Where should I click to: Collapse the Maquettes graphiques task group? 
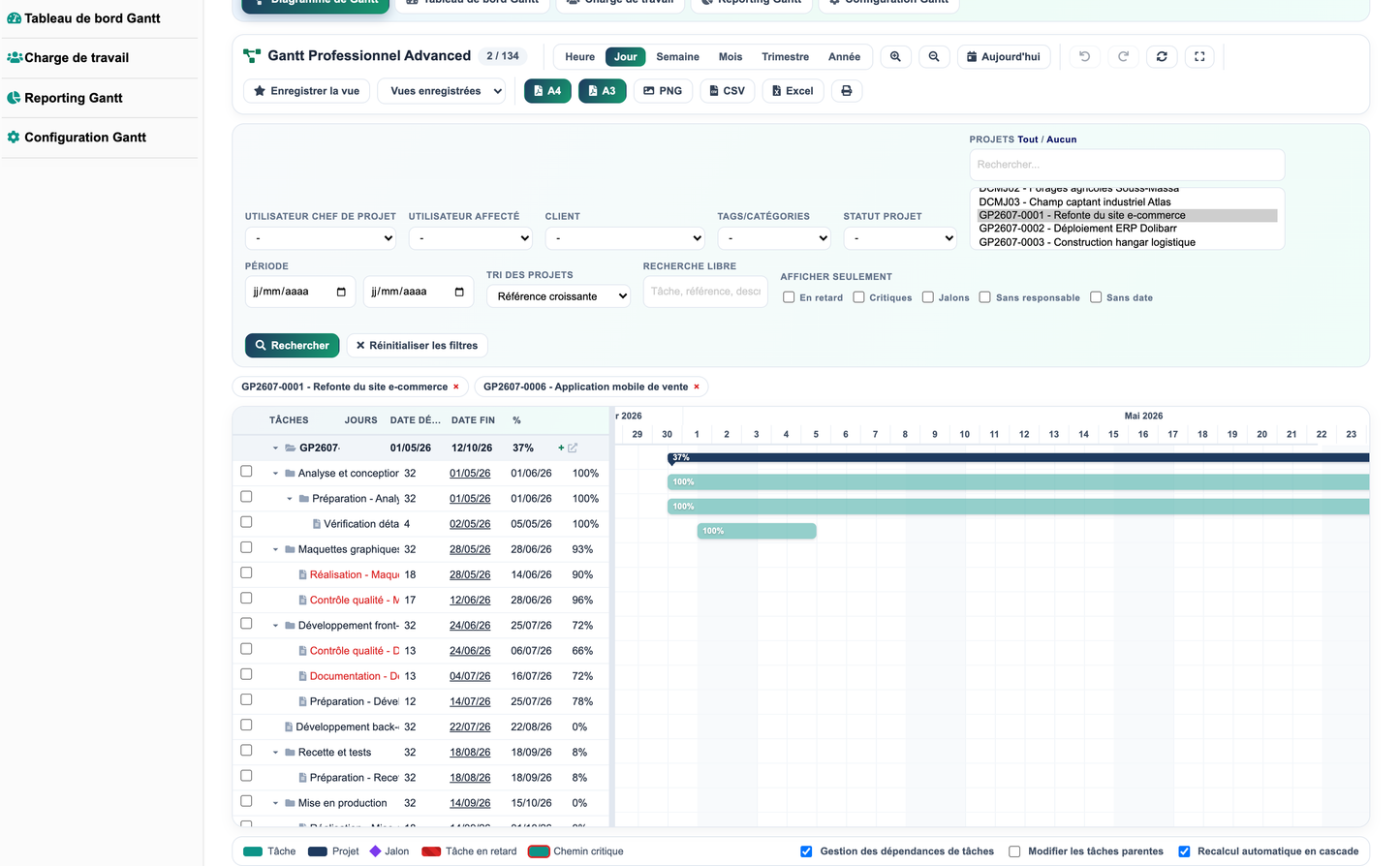point(275,549)
